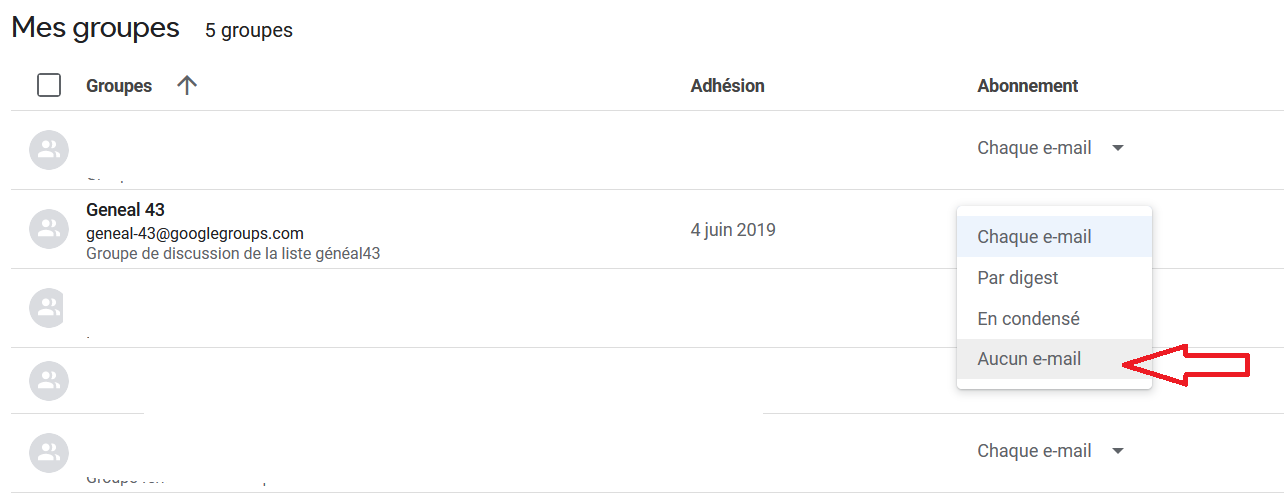1284x493 pixels.
Task: Click the Adhésion column header
Action: pyautogui.click(x=727, y=86)
